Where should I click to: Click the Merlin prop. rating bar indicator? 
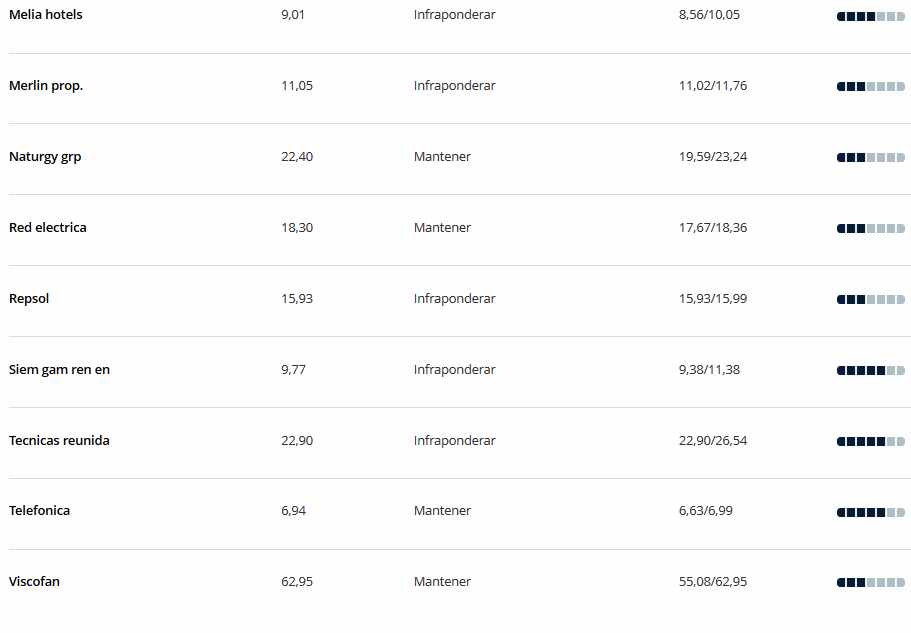pyautogui.click(x=870, y=87)
